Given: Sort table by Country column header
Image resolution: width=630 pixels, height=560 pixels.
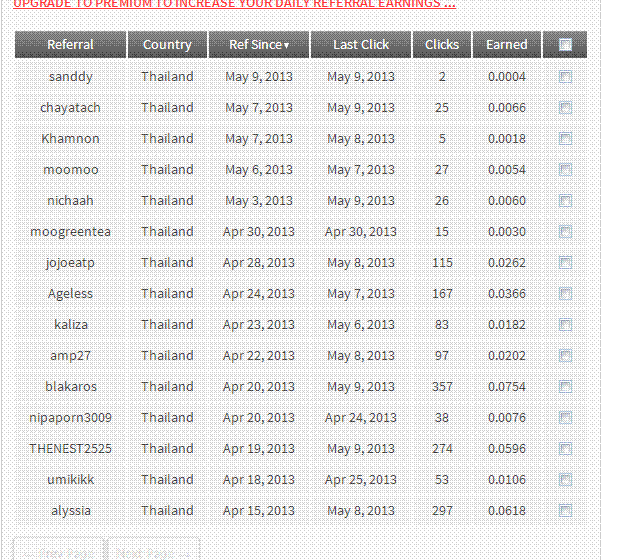Looking at the screenshot, I should click(x=167, y=45).
